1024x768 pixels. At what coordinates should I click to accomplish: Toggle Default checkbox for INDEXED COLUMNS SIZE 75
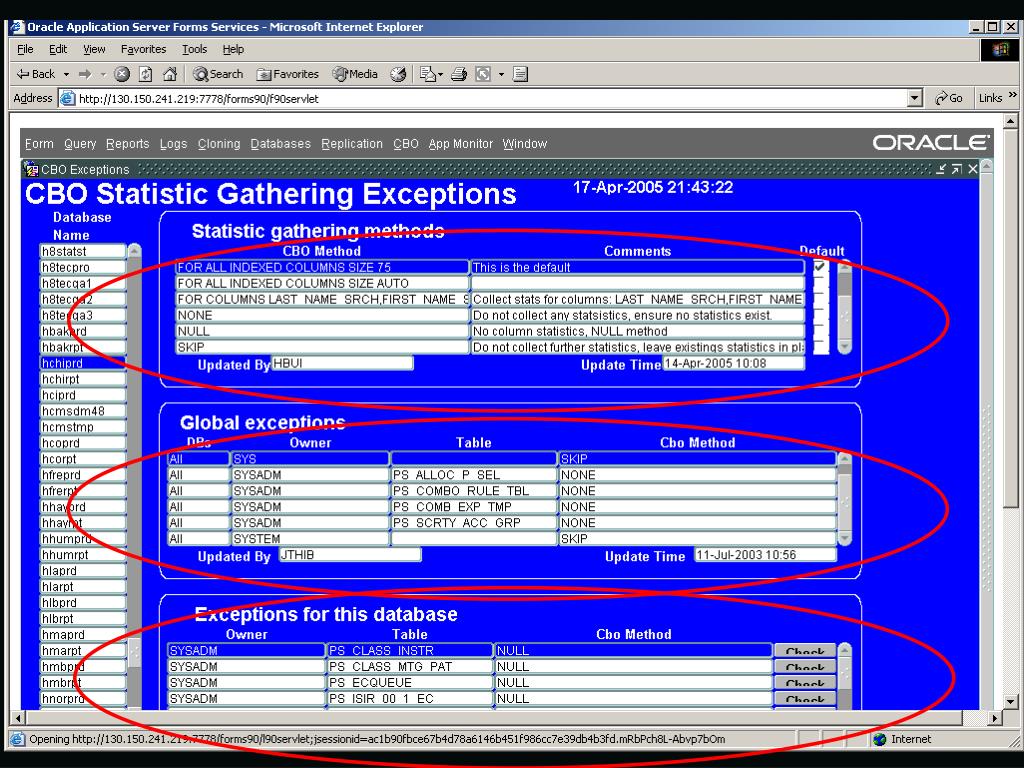click(820, 266)
